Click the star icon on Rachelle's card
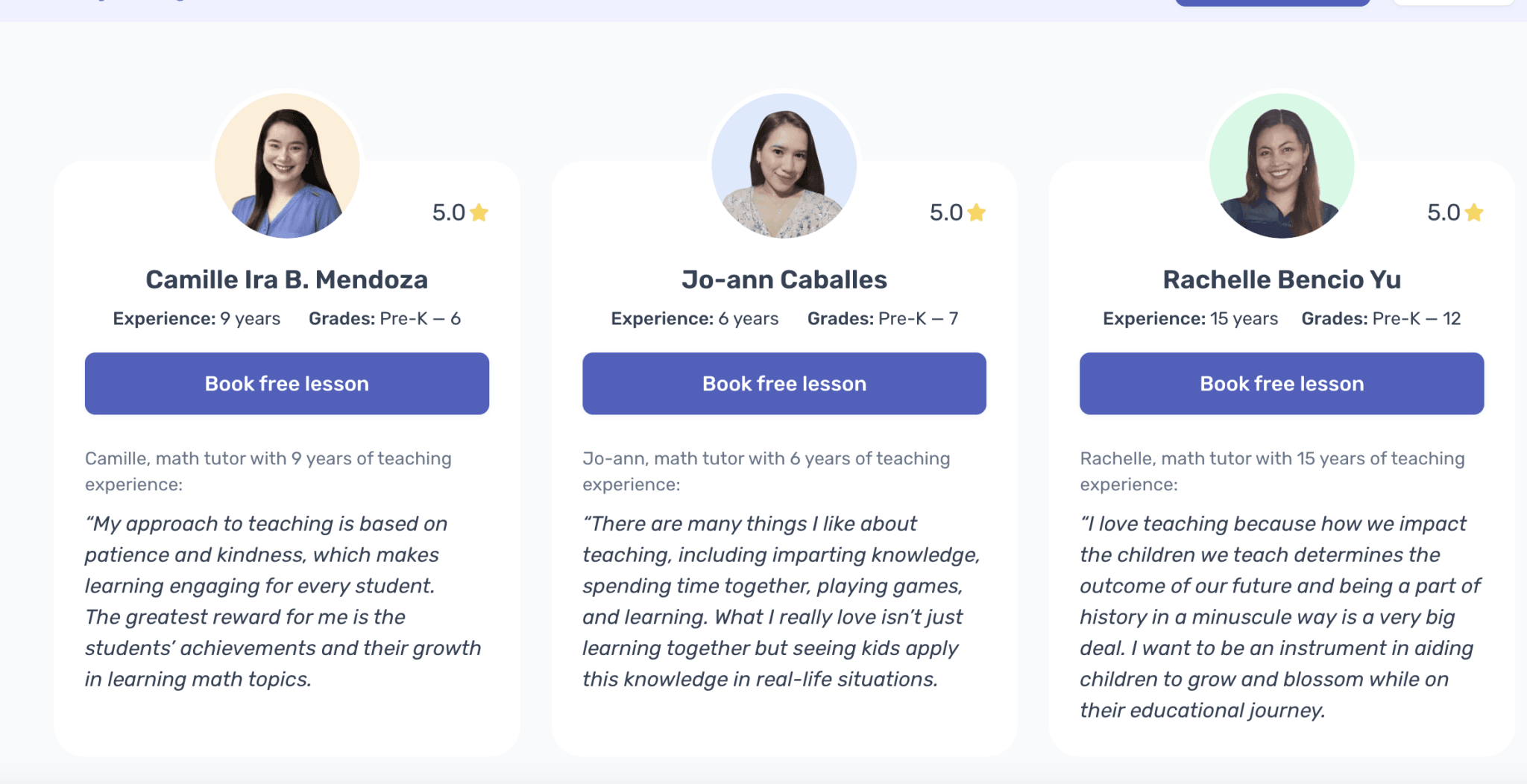 (1474, 213)
